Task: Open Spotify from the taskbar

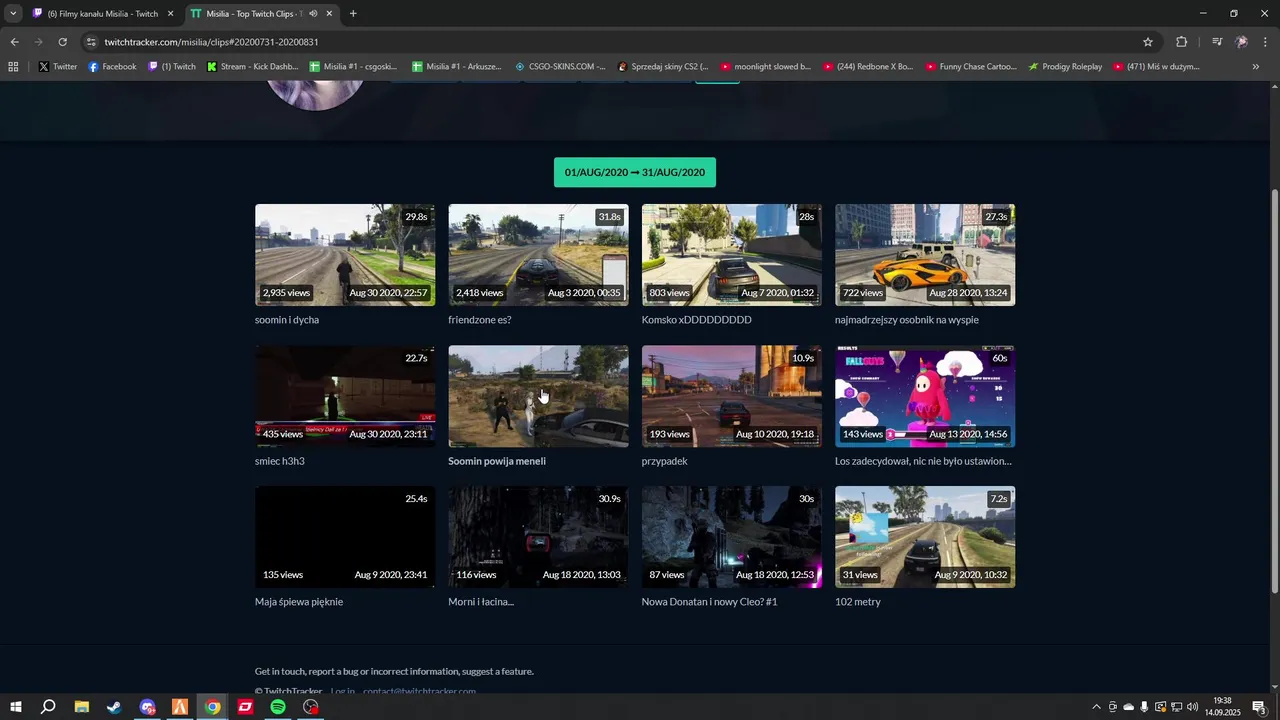Action: click(x=278, y=707)
